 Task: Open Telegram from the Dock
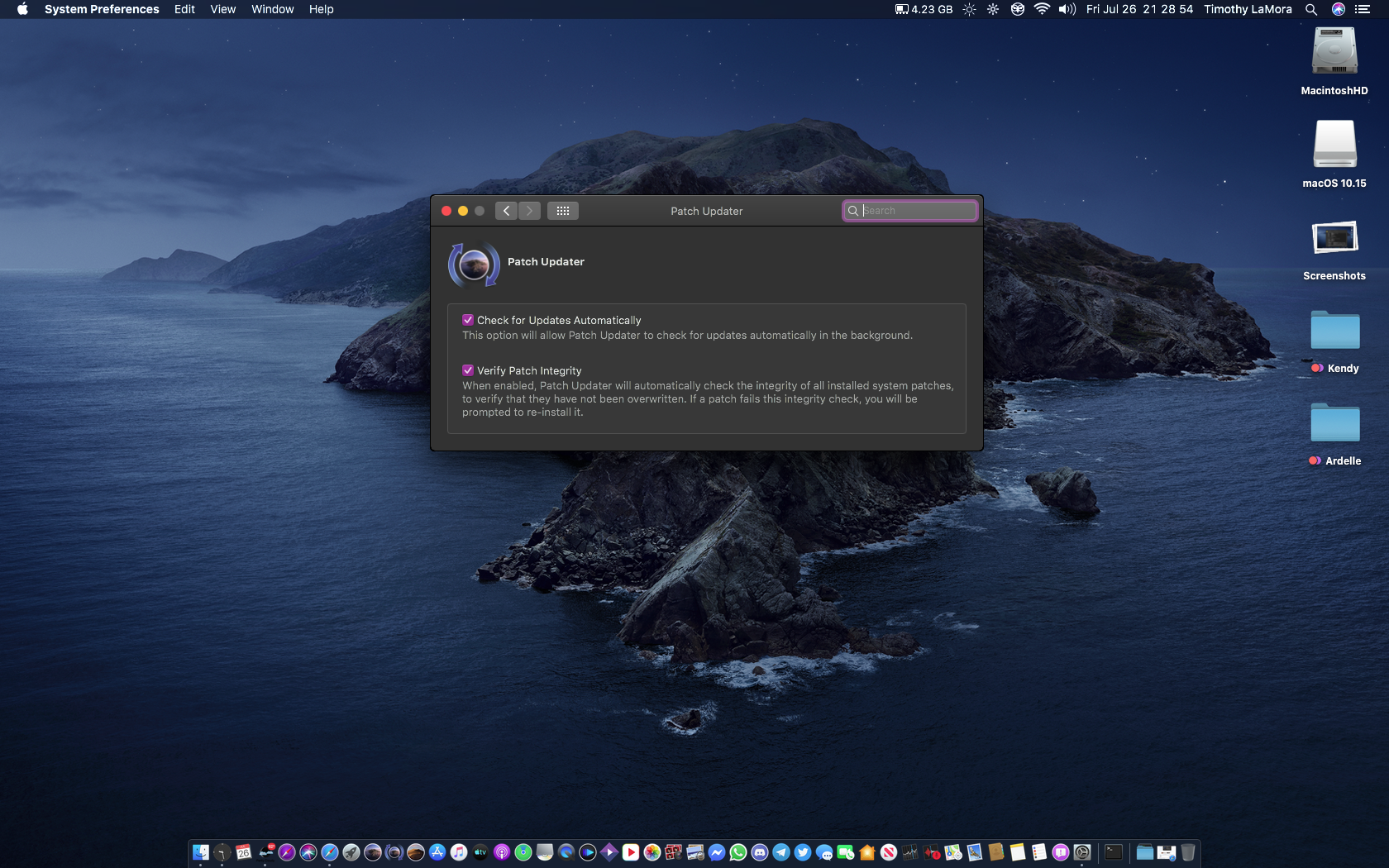[x=781, y=852]
